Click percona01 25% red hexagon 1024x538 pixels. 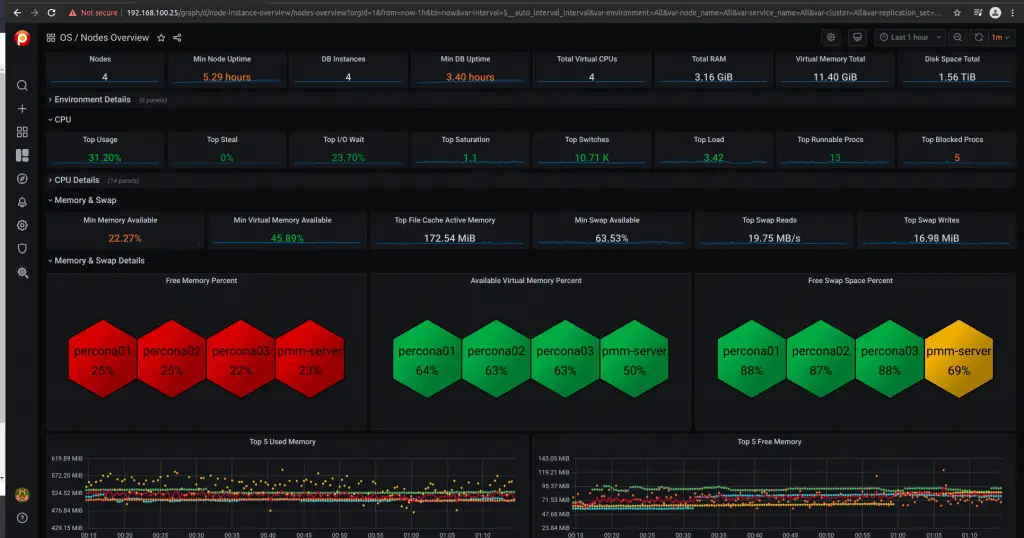(x=103, y=359)
